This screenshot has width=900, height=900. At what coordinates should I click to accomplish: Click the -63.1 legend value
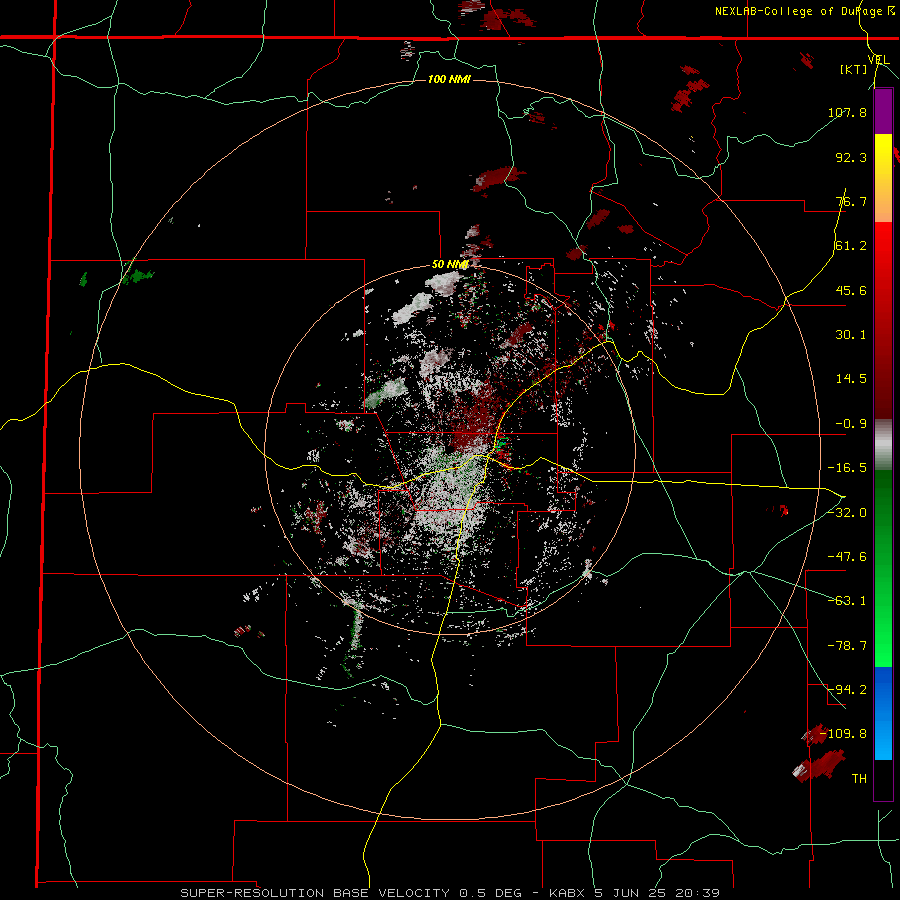[847, 601]
